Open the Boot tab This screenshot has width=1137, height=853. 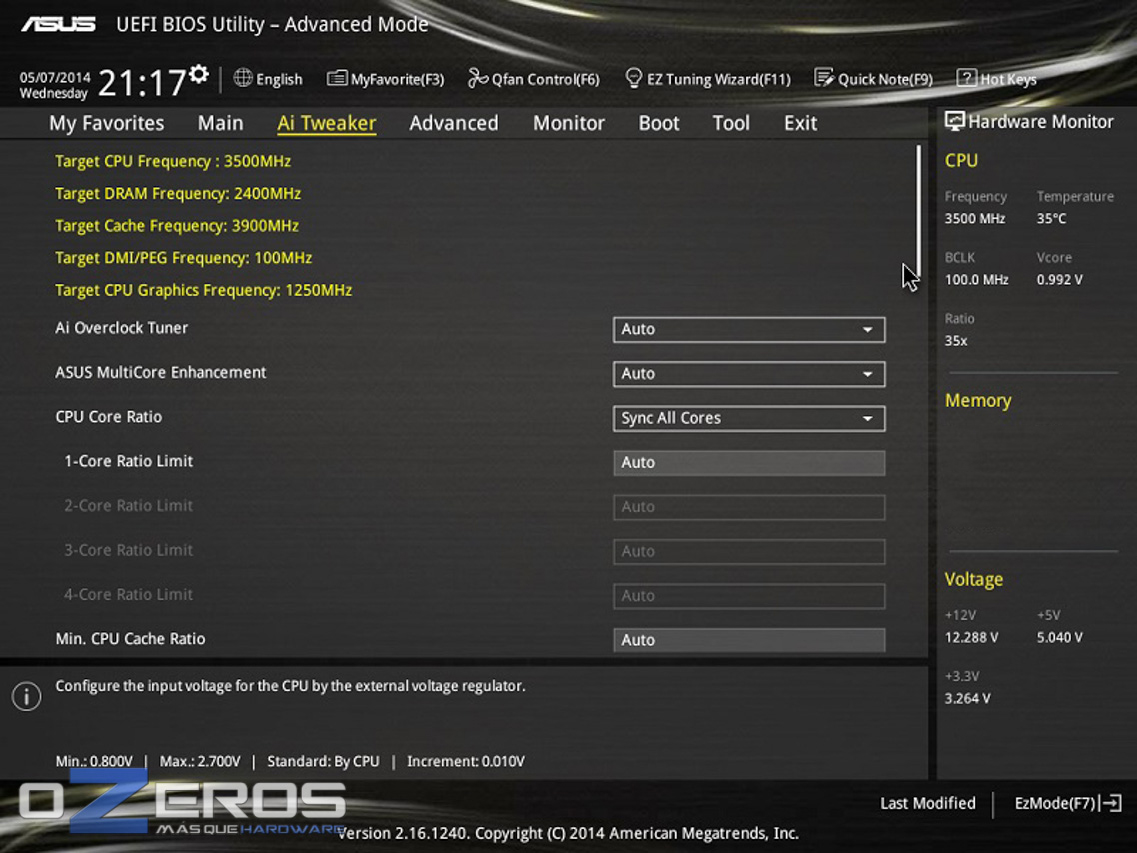(x=658, y=123)
